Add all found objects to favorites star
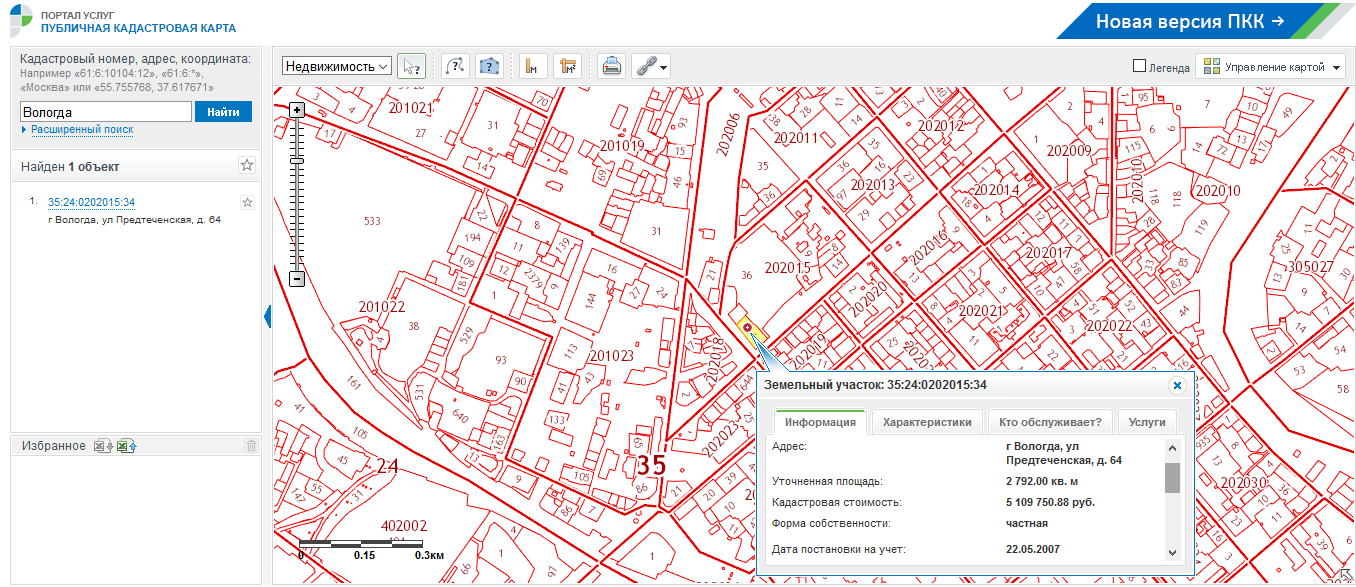This screenshot has width=1356, height=587. click(x=246, y=165)
